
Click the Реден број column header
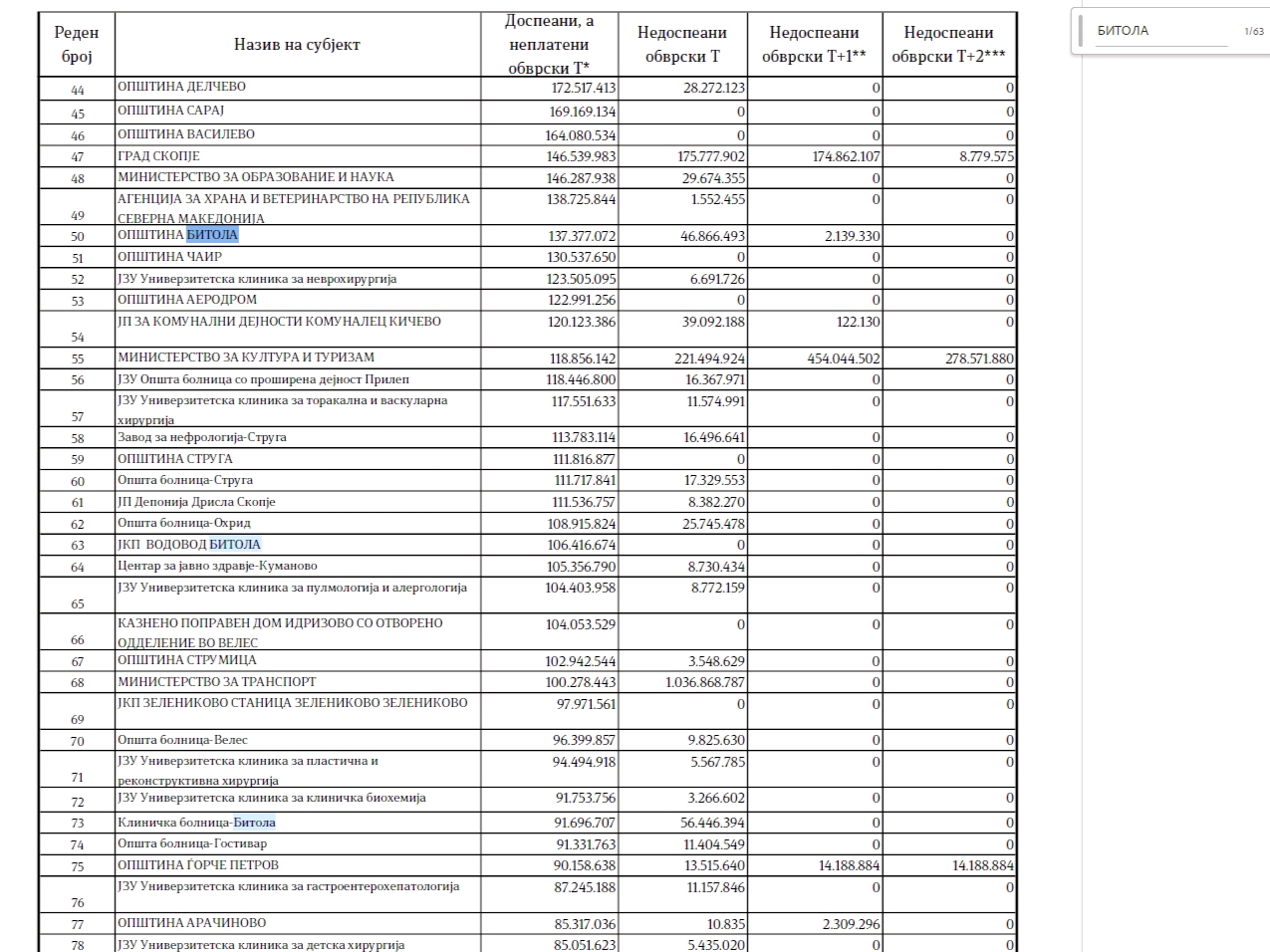[77, 44]
